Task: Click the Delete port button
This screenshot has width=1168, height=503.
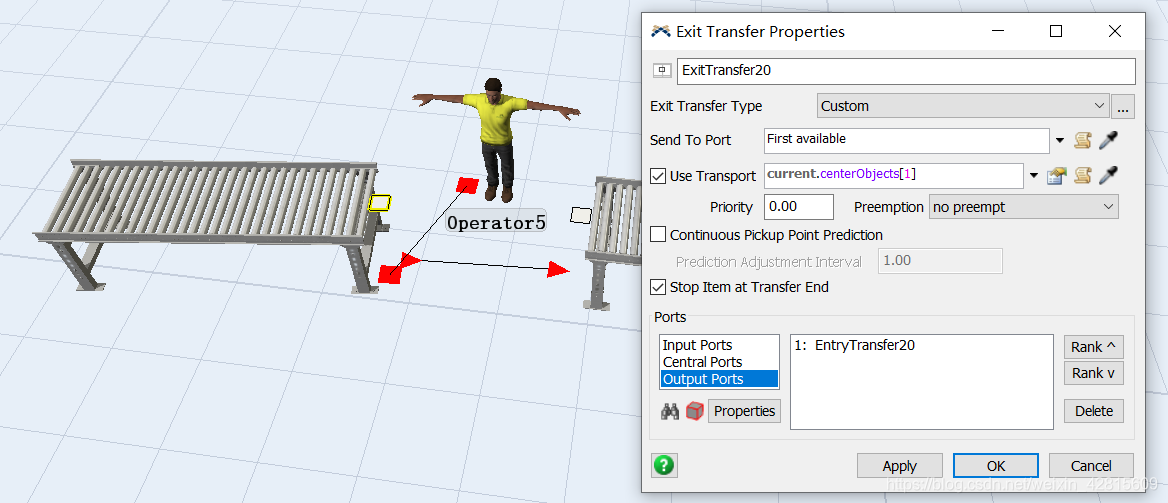Action: pyautogui.click(x=1094, y=411)
